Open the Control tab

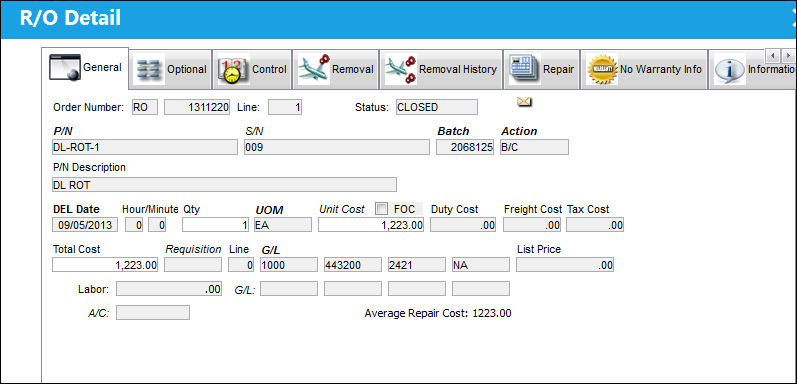coord(252,69)
